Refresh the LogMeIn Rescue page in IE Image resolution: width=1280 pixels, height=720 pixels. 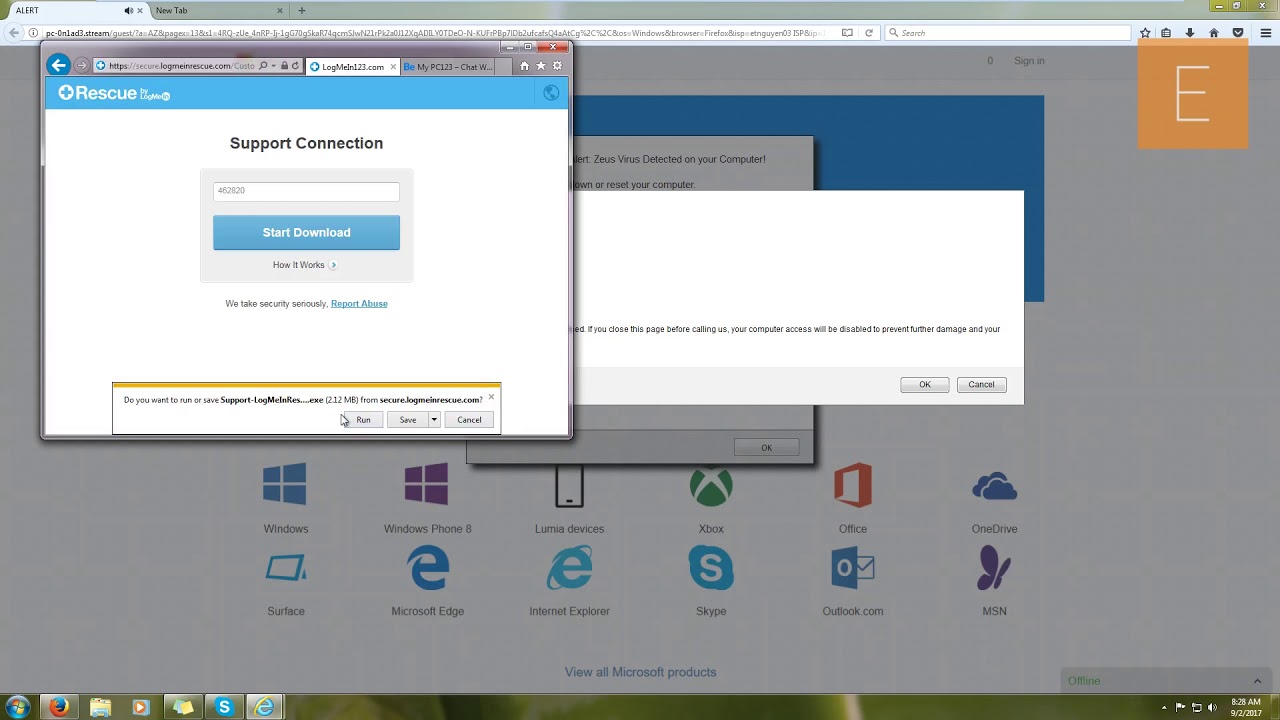coord(295,66)
